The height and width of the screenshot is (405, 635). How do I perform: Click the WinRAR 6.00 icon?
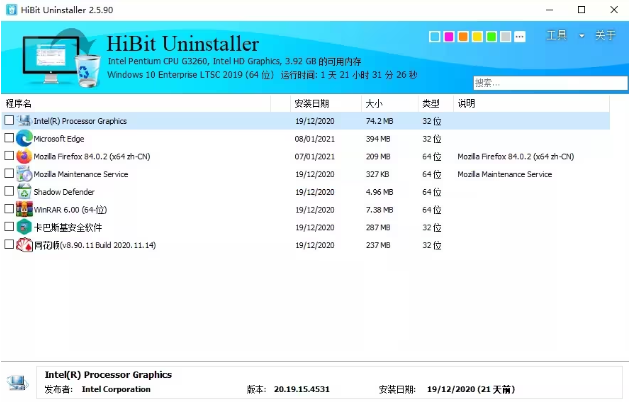coord(24,209)
